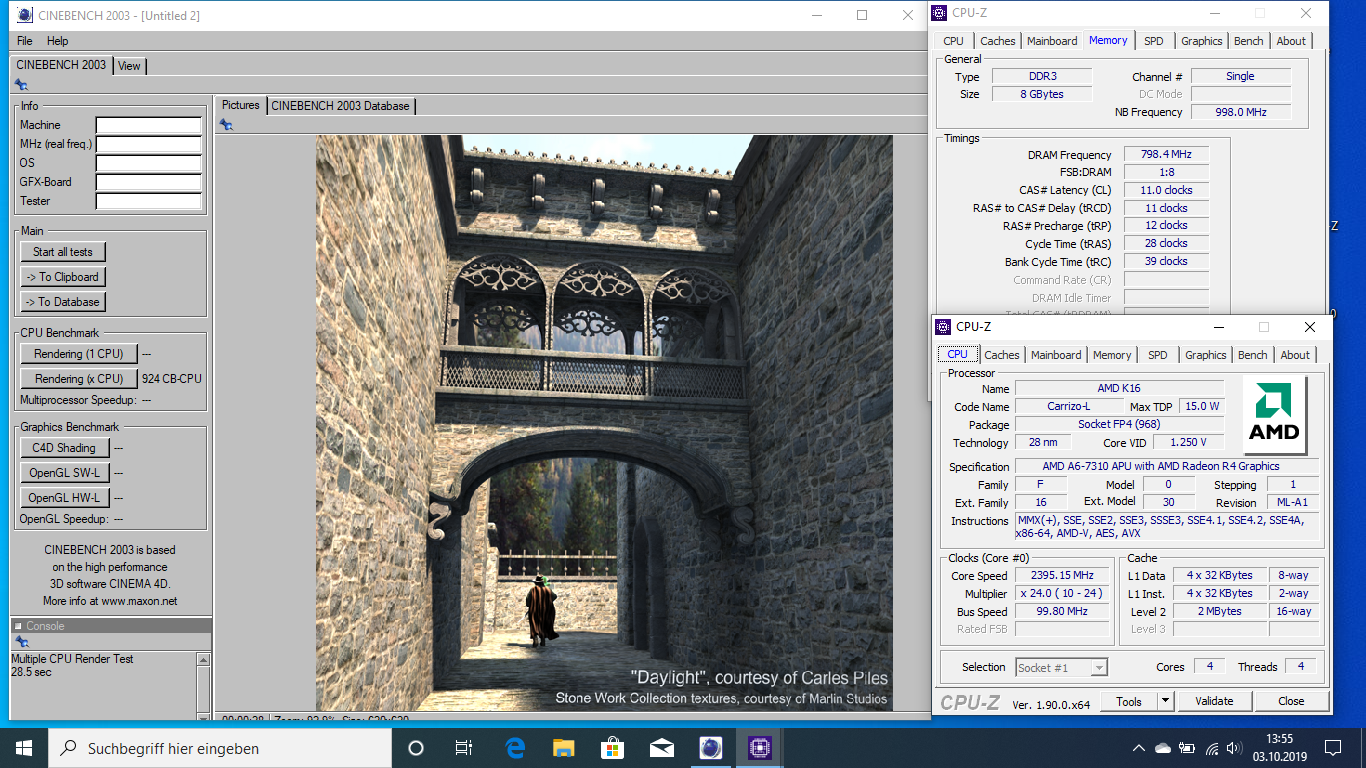The height and width of the screenshot is (768, 1366).
Task: Click the Validate button in CPU-Z
Action: tap(1214, 701)
